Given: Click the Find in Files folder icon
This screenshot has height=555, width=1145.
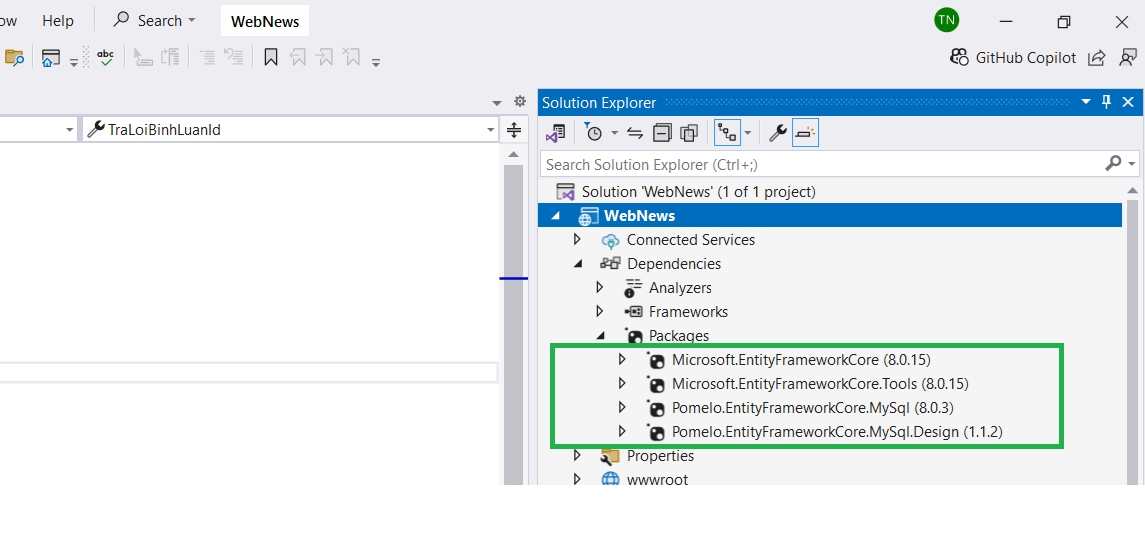Looking at the screenshot, I should (x=15, y=58).
